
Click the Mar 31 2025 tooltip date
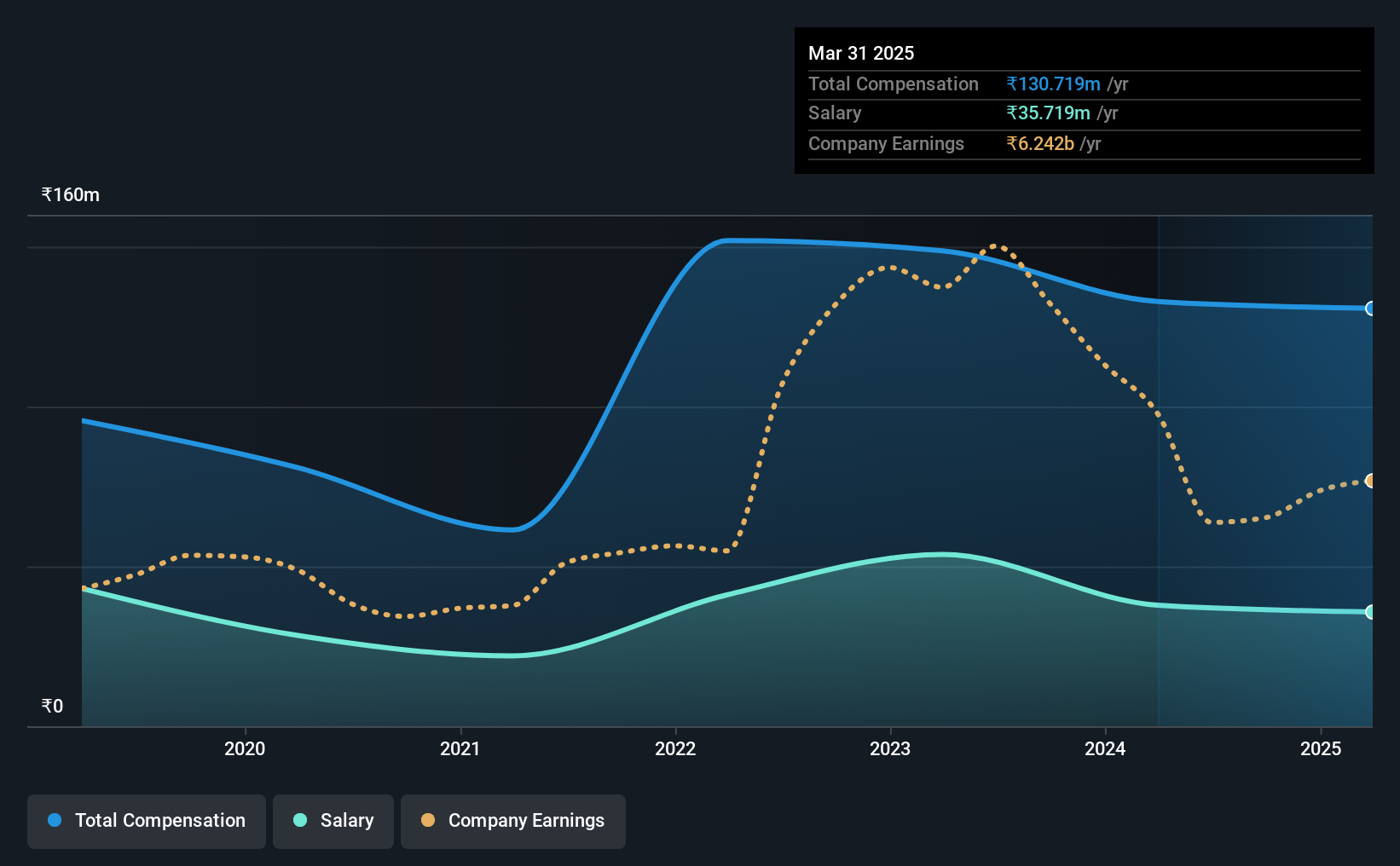point(861,53)
